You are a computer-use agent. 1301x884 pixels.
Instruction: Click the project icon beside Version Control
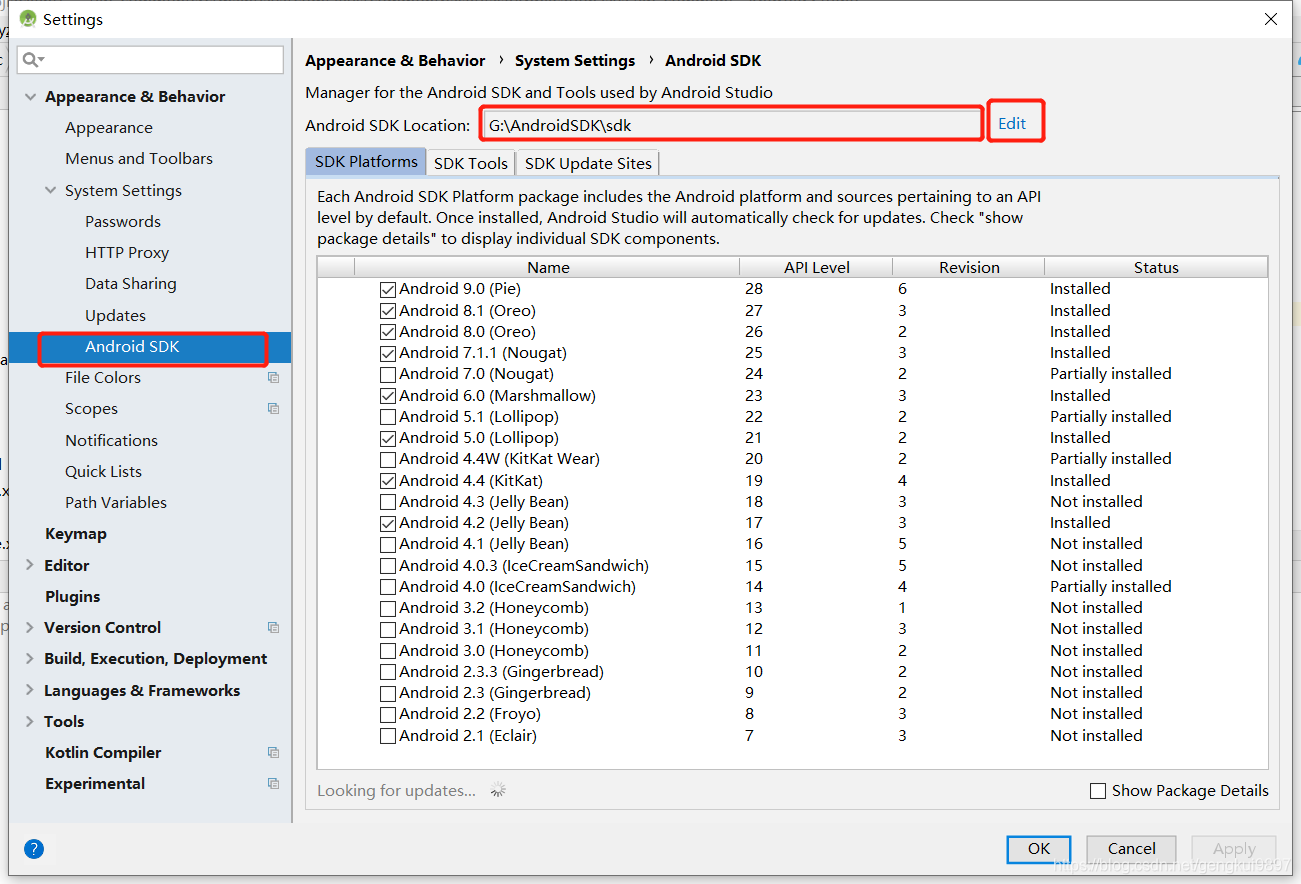tap(273, 628)
